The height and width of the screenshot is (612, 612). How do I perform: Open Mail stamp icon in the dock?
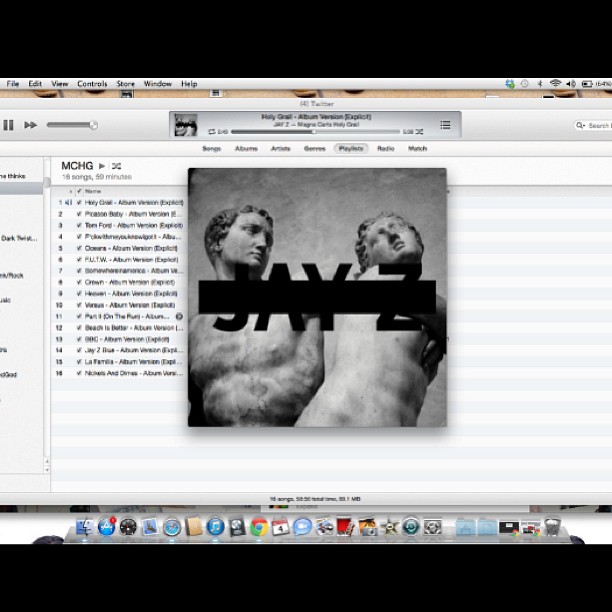pyautogui.click(x=150, y=527)
